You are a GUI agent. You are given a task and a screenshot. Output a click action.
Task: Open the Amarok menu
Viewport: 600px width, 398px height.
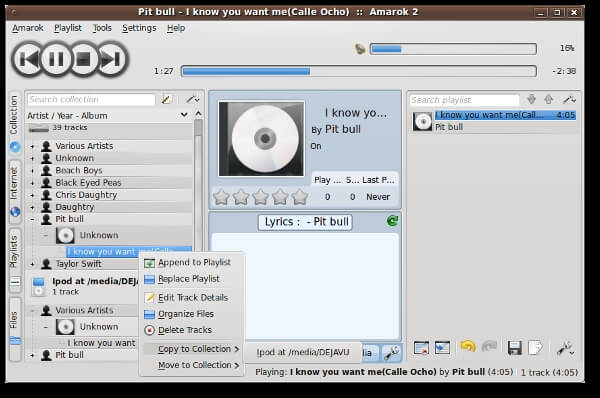(x=28, y=28)
